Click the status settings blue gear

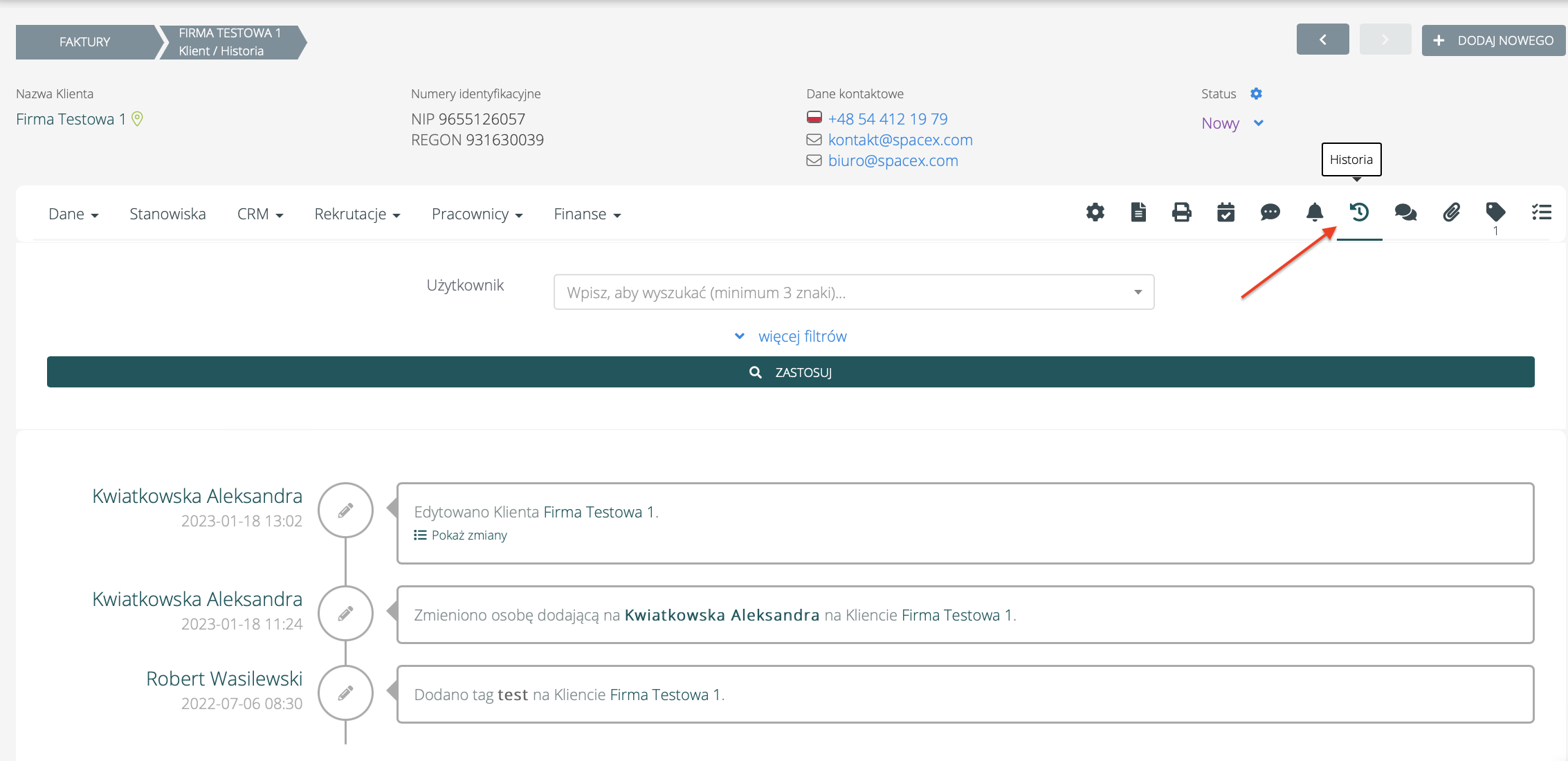coord(1256,93)
